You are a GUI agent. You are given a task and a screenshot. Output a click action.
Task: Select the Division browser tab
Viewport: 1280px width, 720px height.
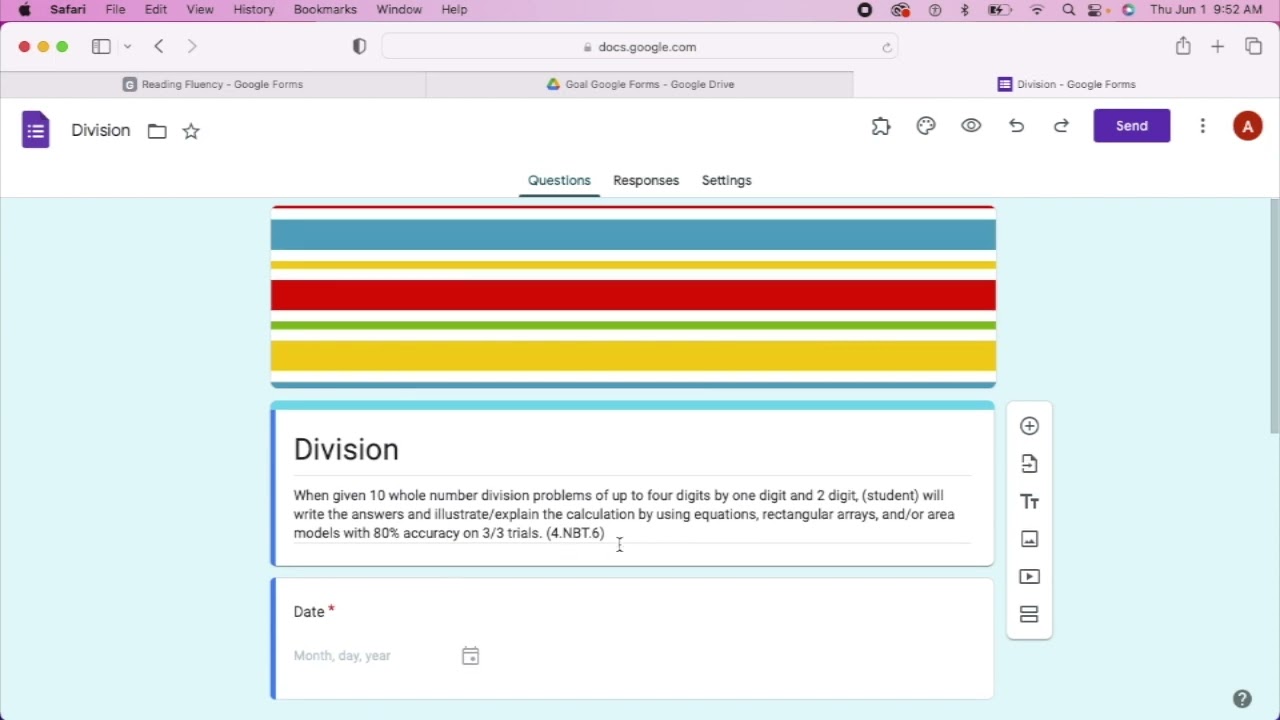click(x=1066, y=85)
